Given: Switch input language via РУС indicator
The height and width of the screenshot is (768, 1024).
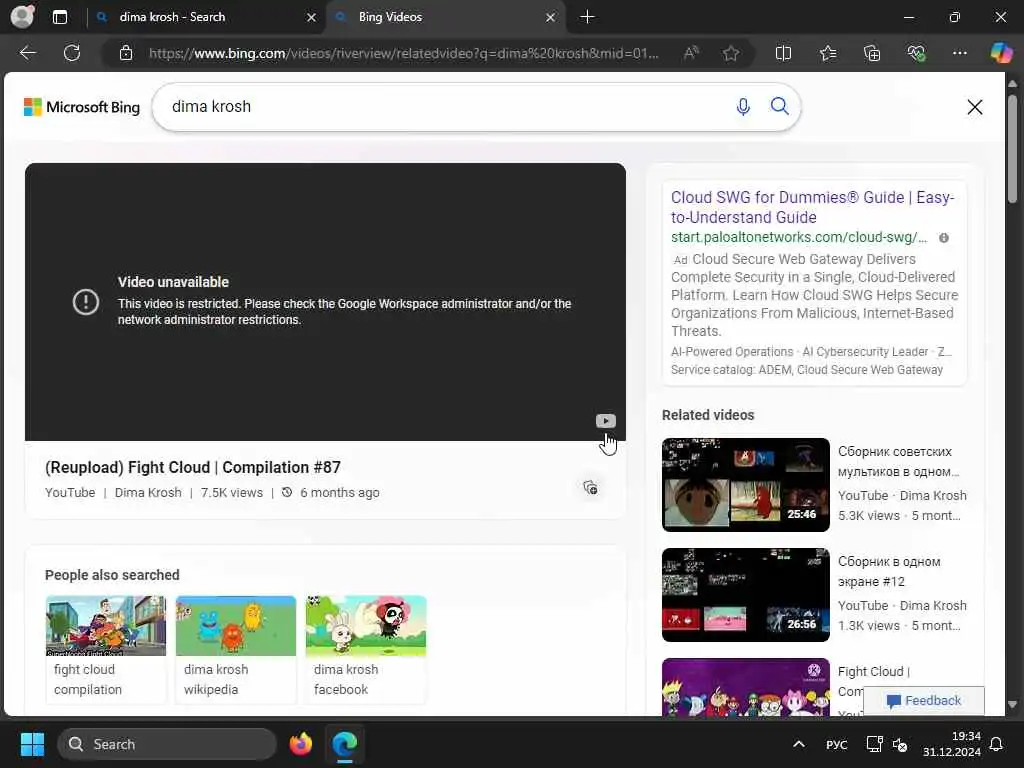Looking at the screenshot, I should tap(836, 744).
